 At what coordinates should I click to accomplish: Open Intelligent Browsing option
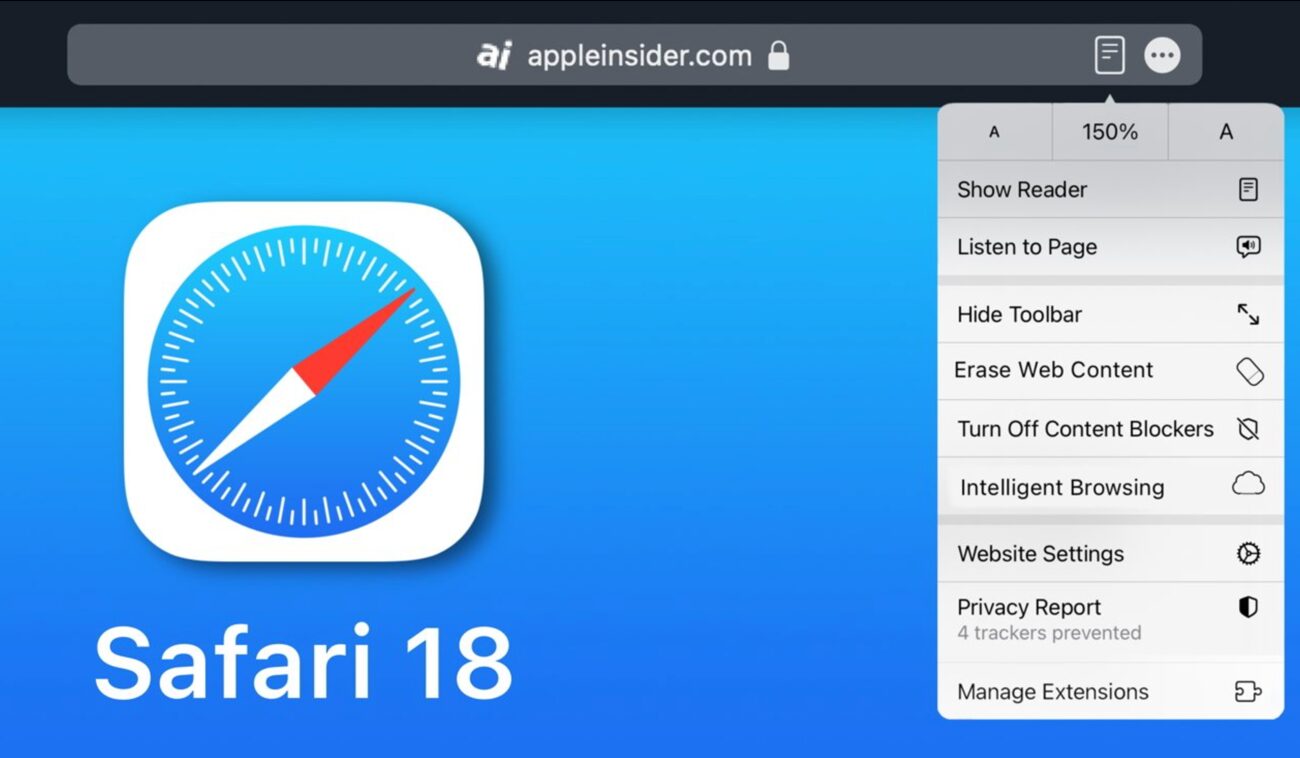click(1110, 487)
